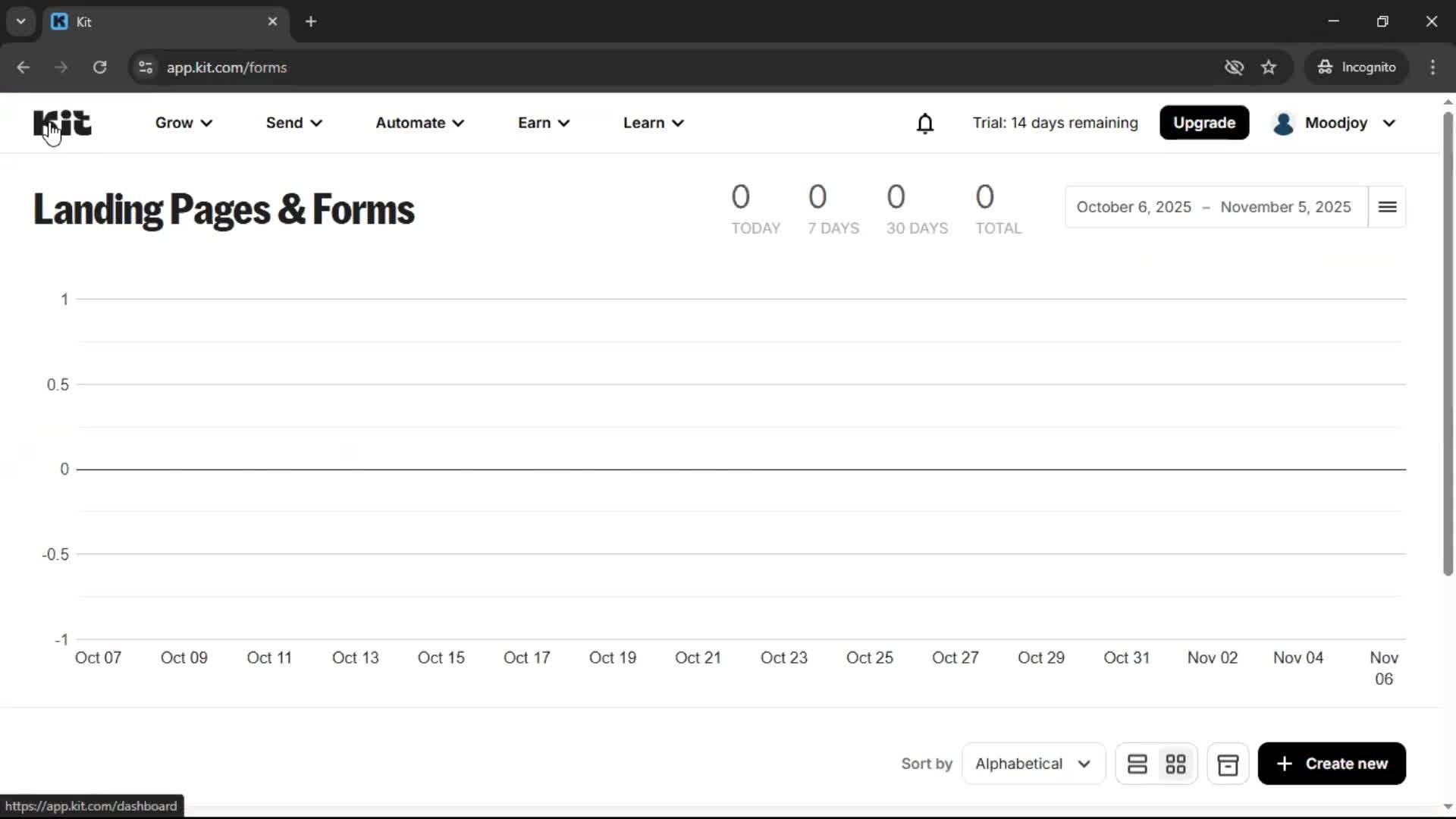Image resolution: width=1456 pixels, height=819 pixels.
Task: Bookmark this page with the star icon
Action: [1269, 67]
